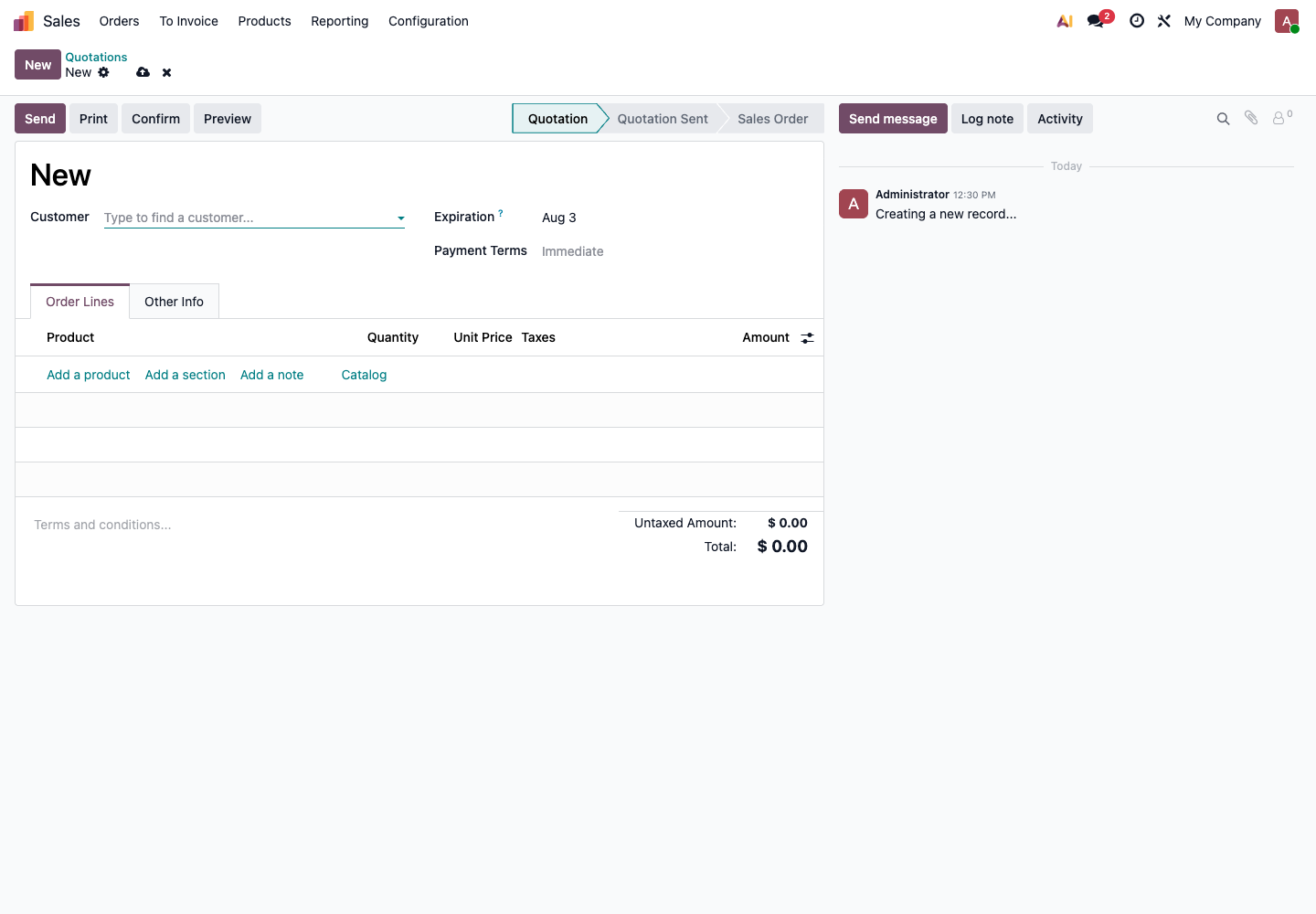Open the Configuration menu
The height and width of the screenshot is (914, 1316).
coord(429,21)
